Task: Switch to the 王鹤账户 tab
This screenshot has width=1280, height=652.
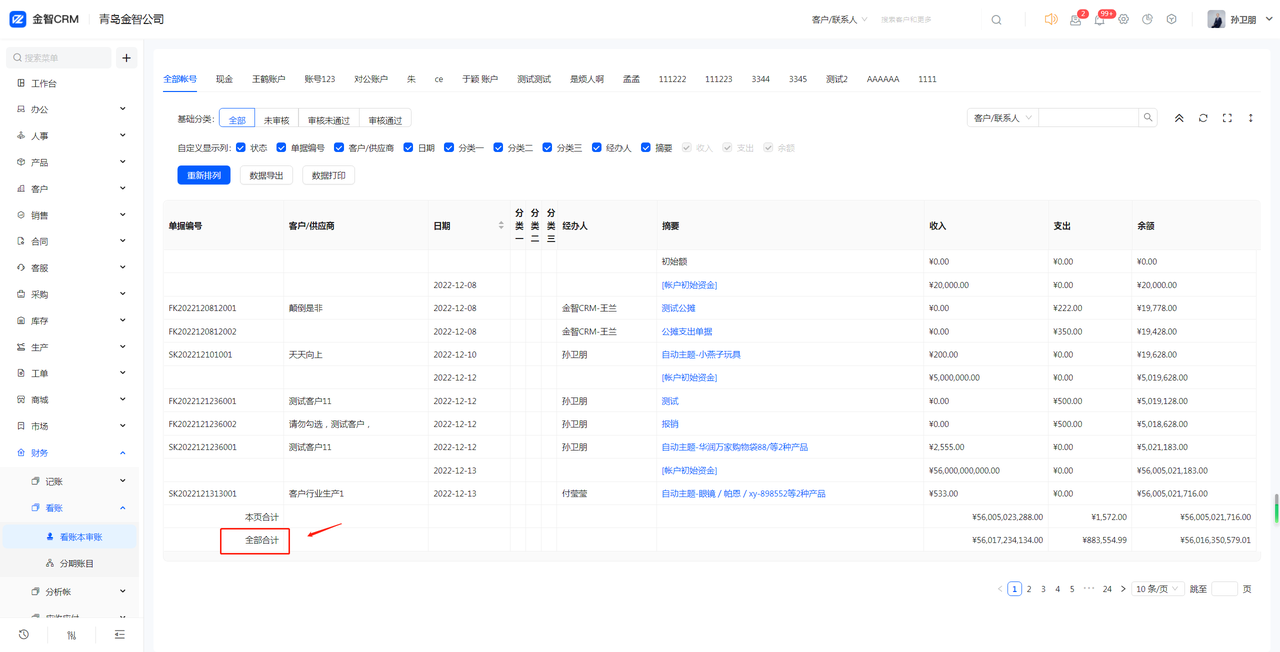Action: coord(268,79)
